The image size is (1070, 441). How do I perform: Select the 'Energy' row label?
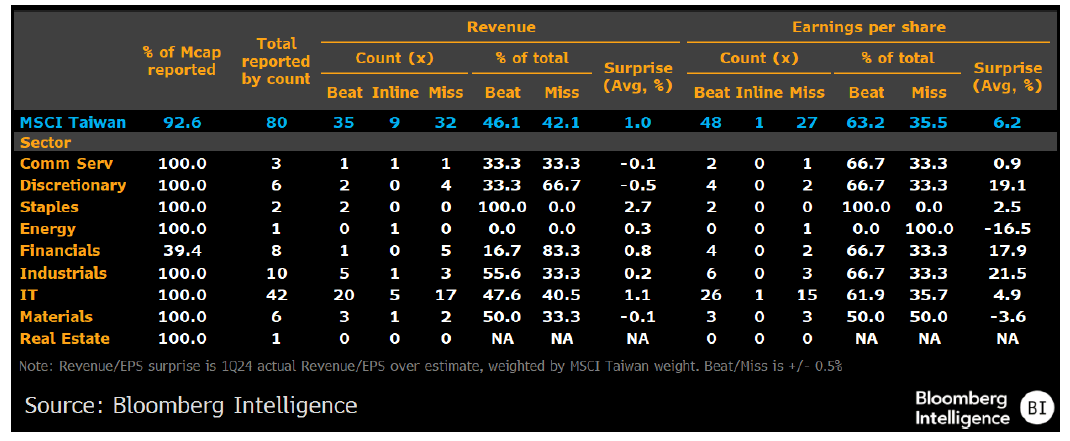[48, 229]
